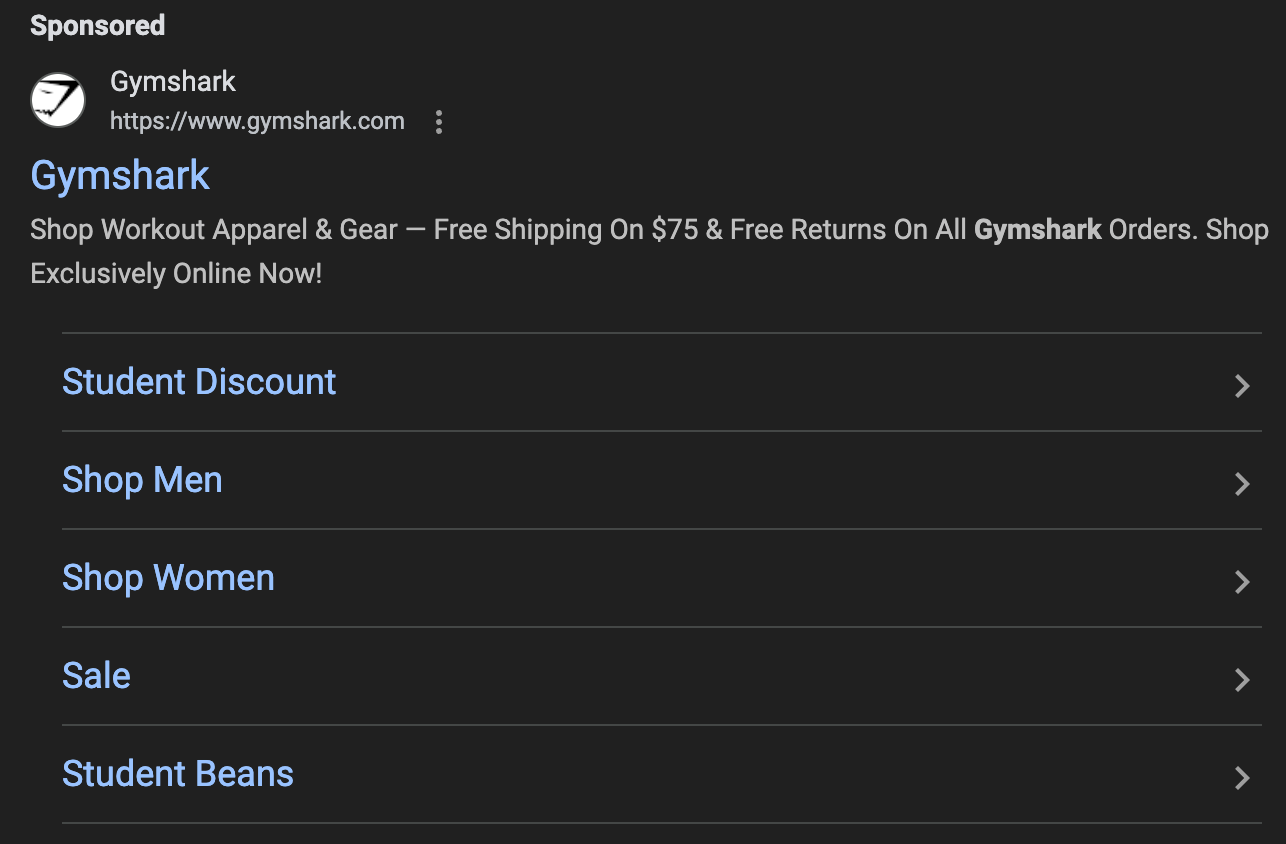Click the chevron arrow beside Student Discount
Image resolution: width=1286 pixels, height=844 pixels.
point(1242,386)
